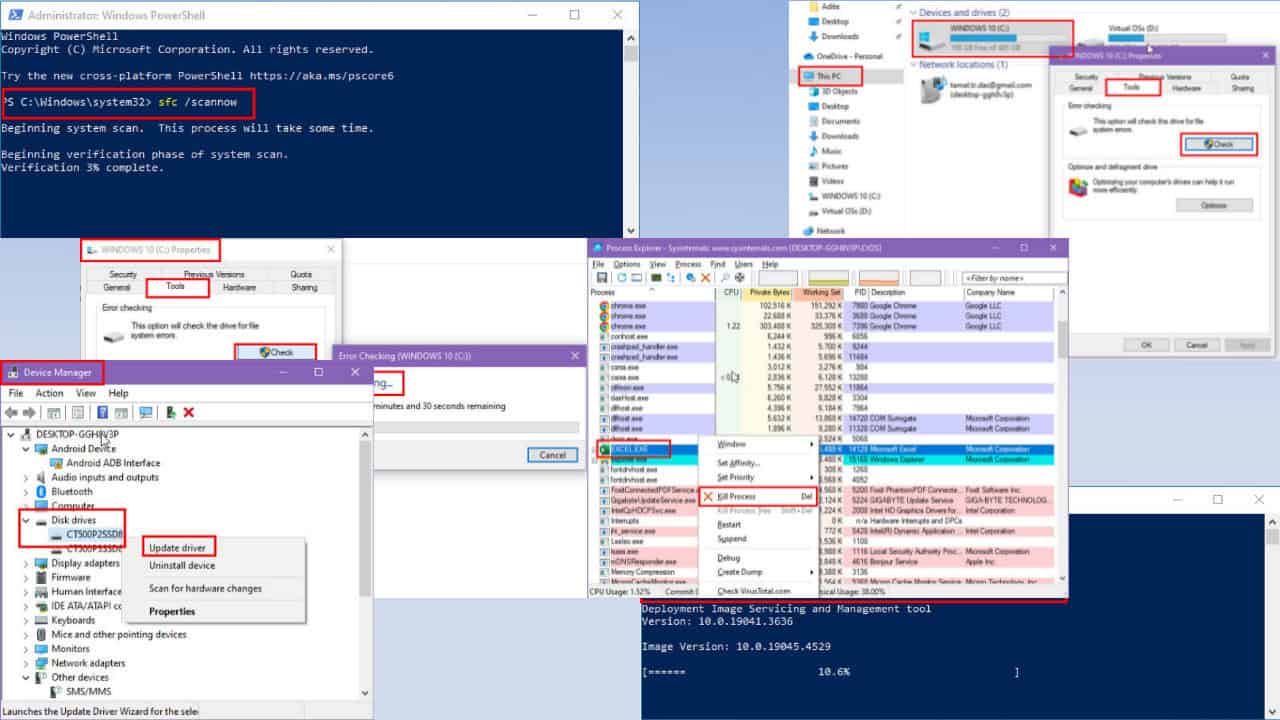Select the SMS/MMS device entry
The width and height of the screenshot is (1280, 720).
81,691
